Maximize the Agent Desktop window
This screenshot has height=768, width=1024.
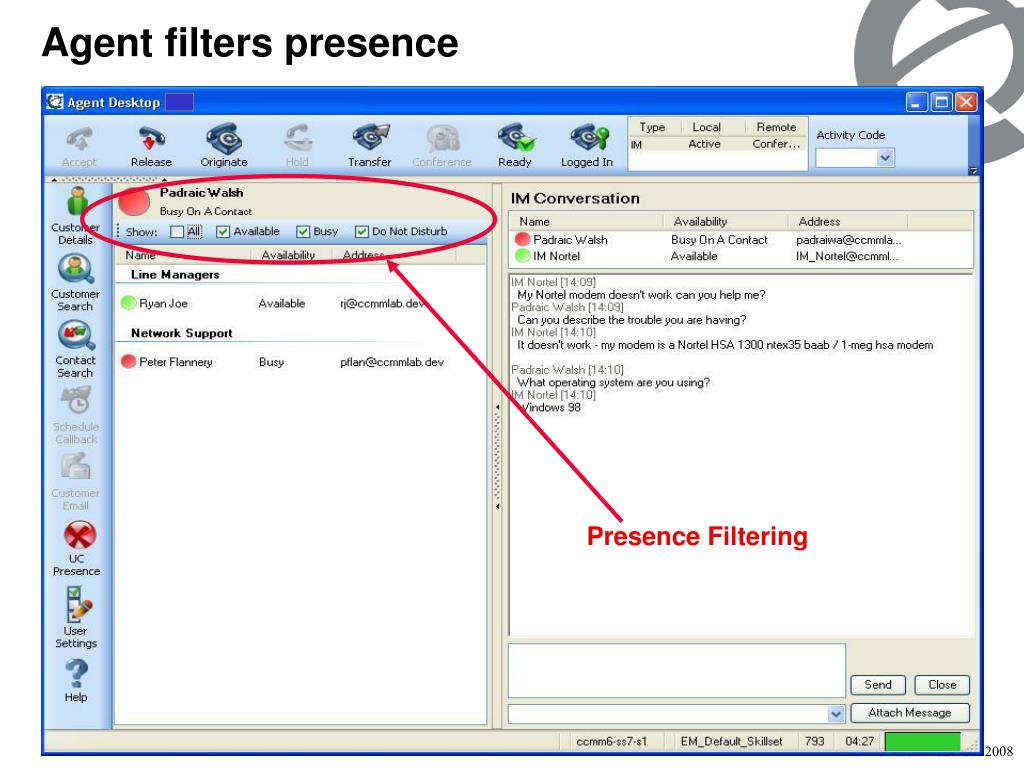[x=942, y=102]
